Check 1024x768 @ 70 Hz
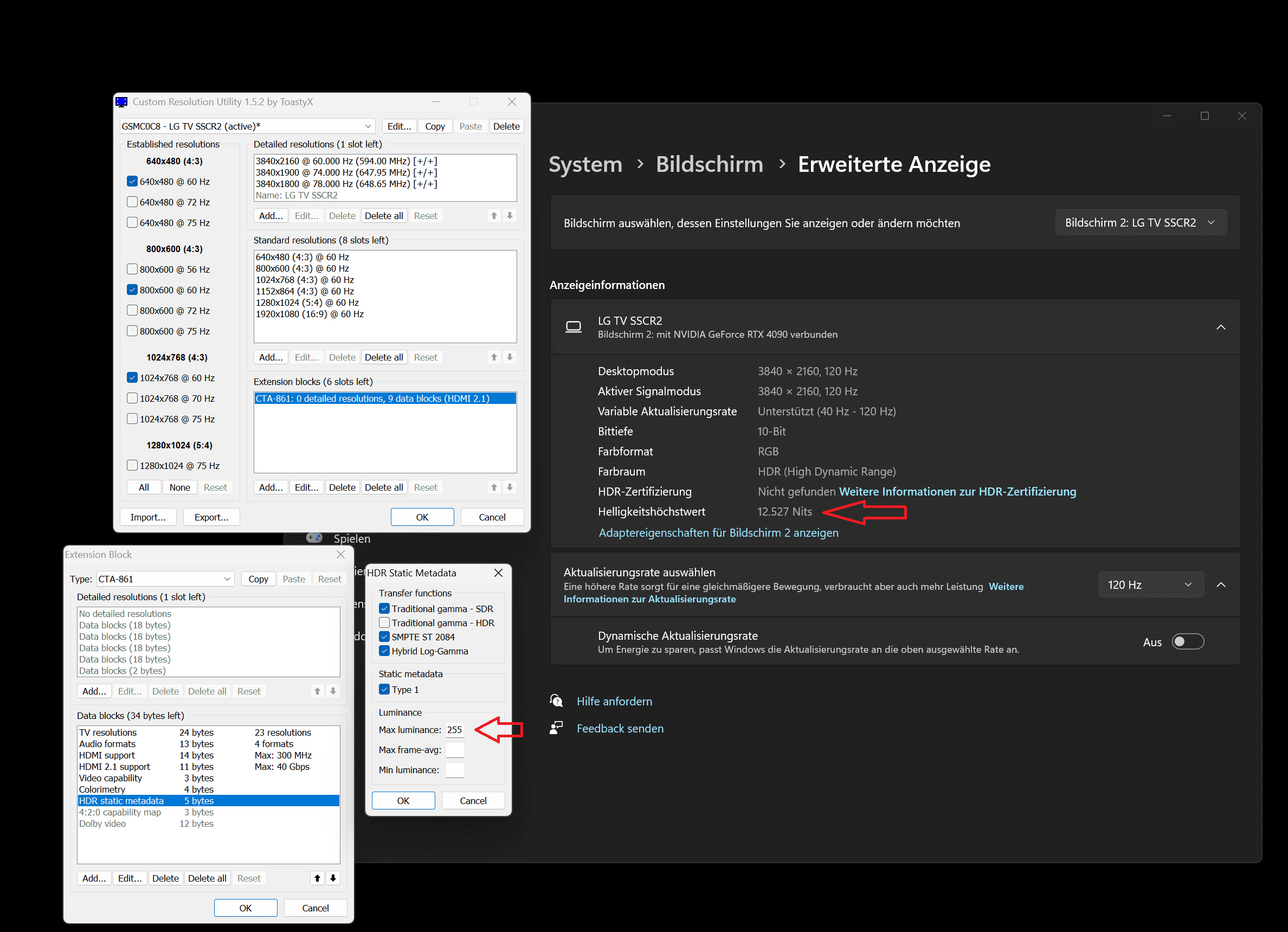The width and height of the screenshot is (1288, 932). click(132, 398)
